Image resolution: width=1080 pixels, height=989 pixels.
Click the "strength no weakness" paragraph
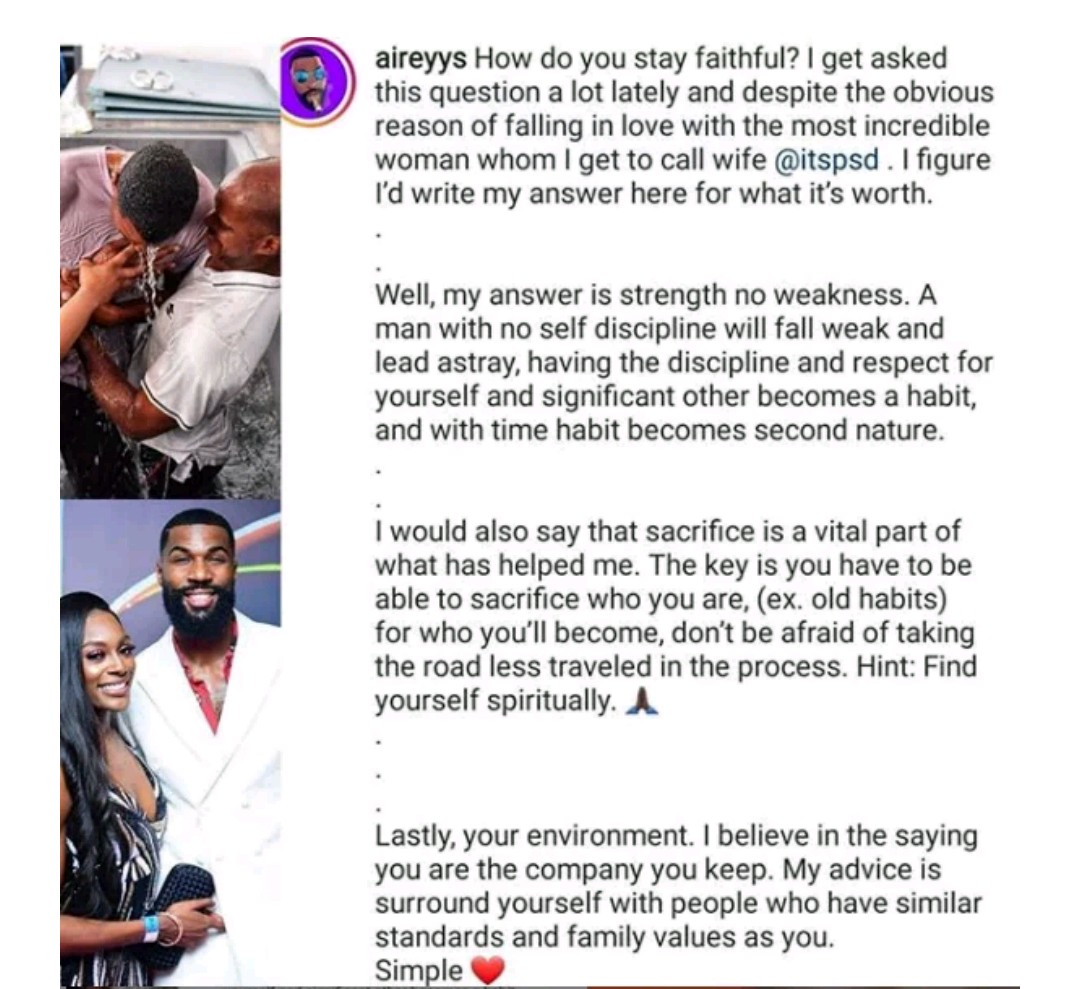tap(684, 362)
